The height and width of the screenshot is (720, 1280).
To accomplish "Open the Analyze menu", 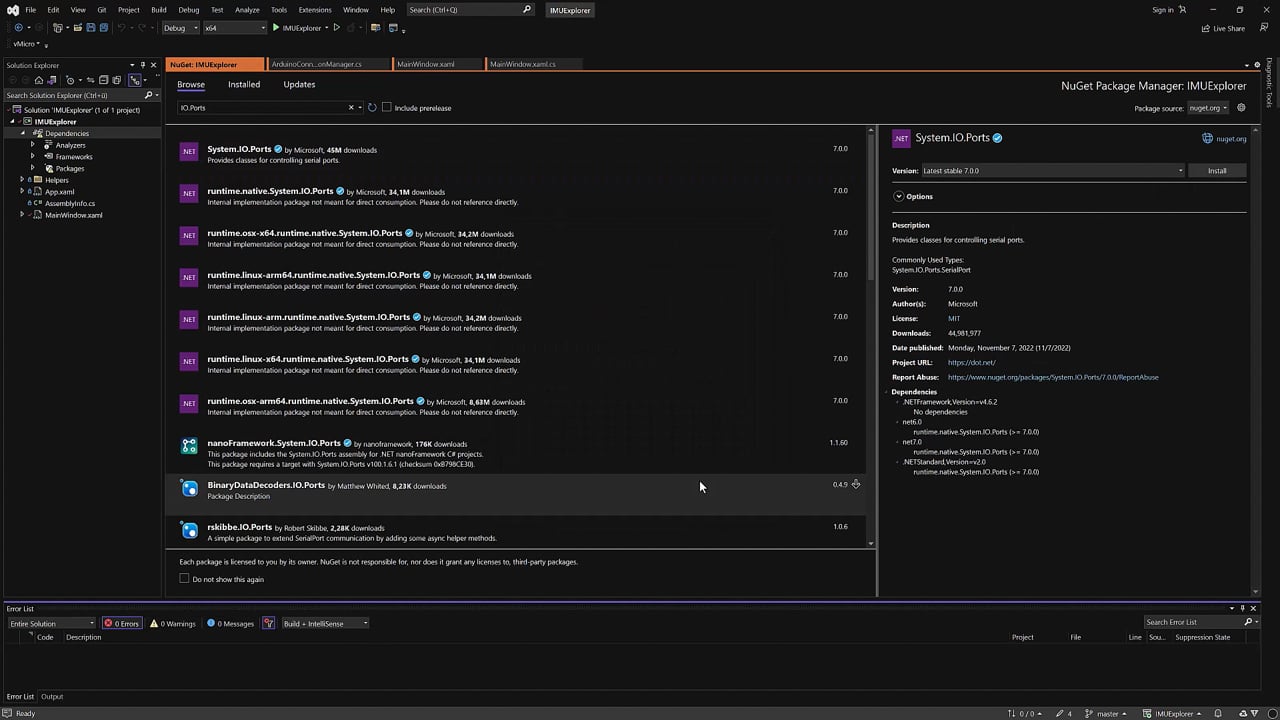I will [x=247, y=10].
